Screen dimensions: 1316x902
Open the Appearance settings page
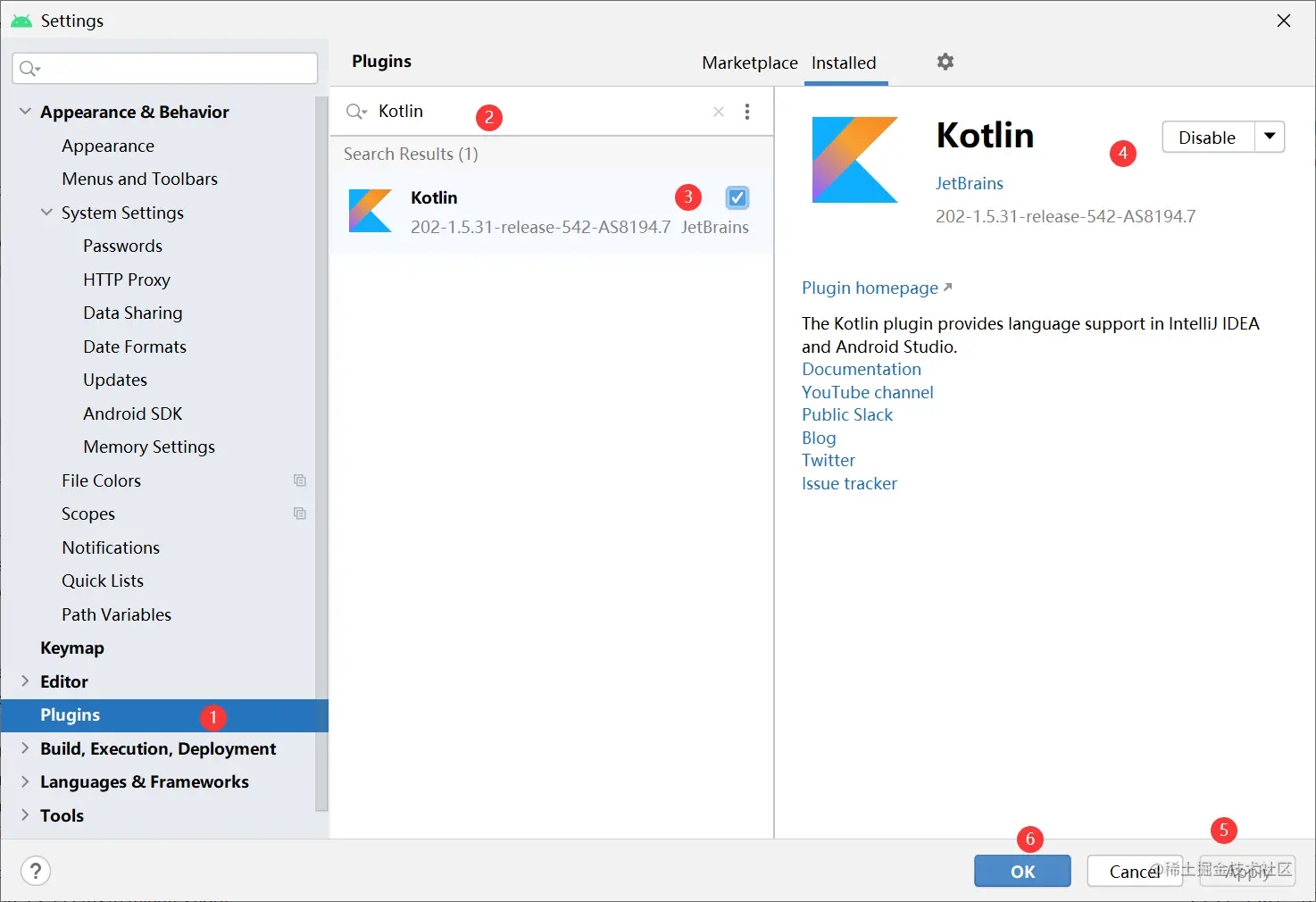pos(108,146)
